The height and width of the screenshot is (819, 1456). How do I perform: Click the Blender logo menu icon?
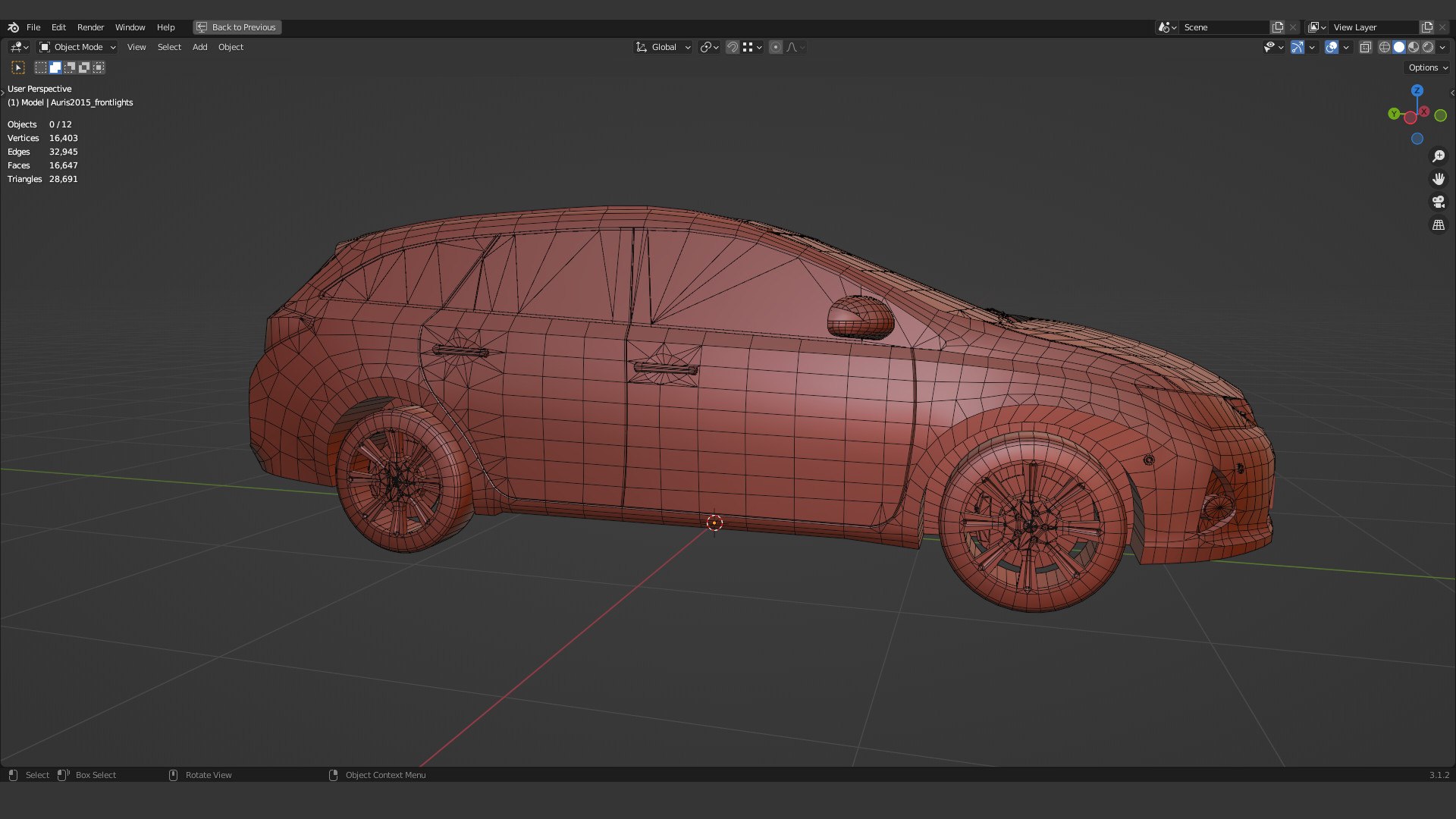pyautogui.click(x=13, y=27)
